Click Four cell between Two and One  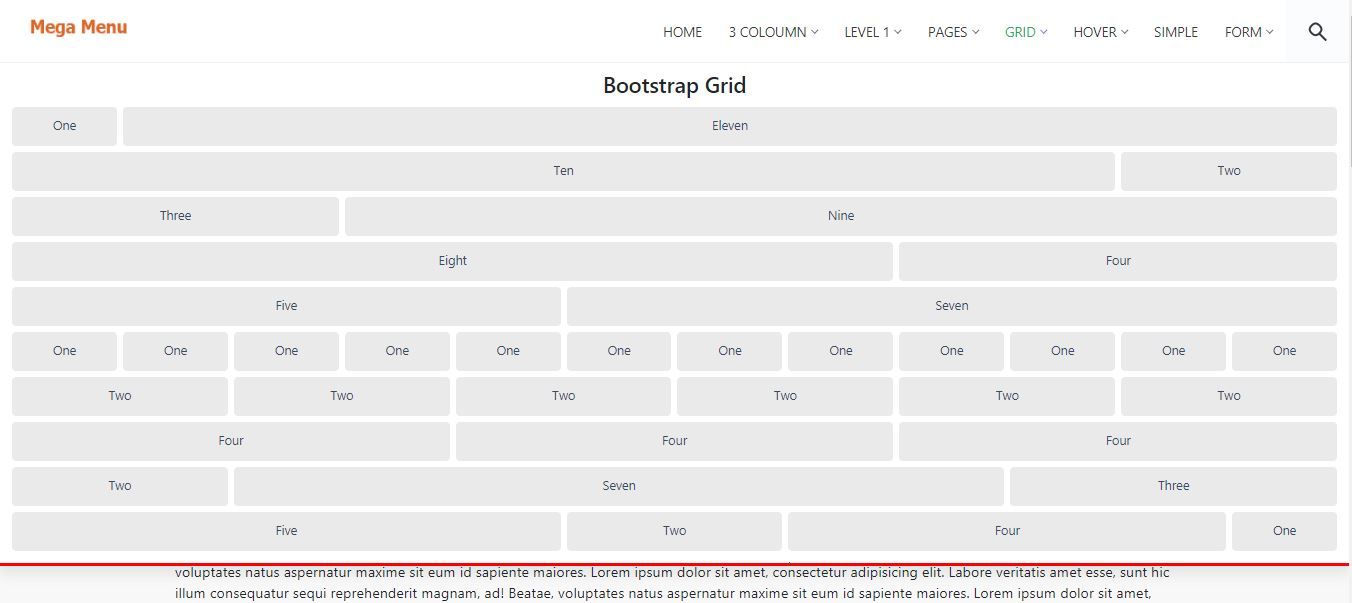(x=1007, y=531)
